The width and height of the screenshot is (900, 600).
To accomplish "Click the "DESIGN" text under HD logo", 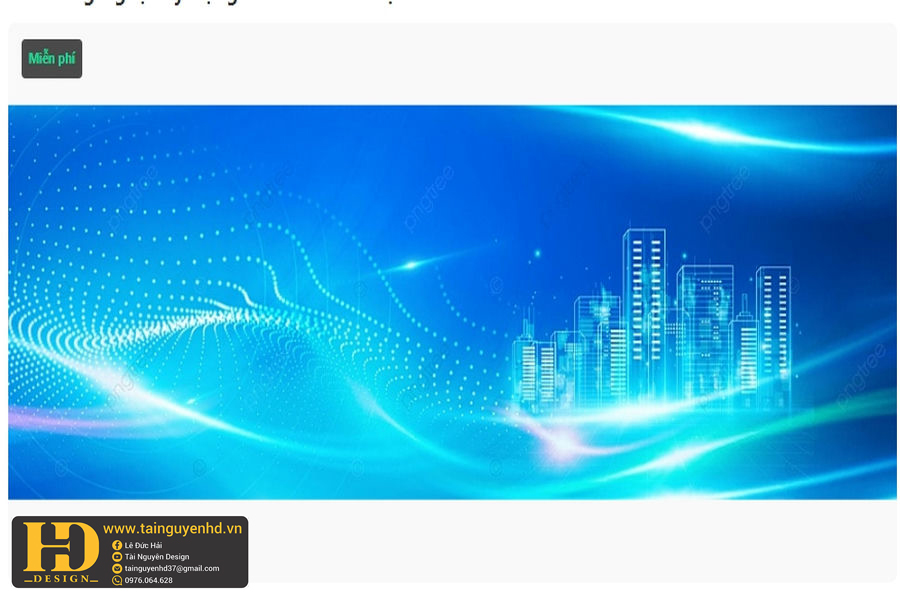I will (61, 578).
